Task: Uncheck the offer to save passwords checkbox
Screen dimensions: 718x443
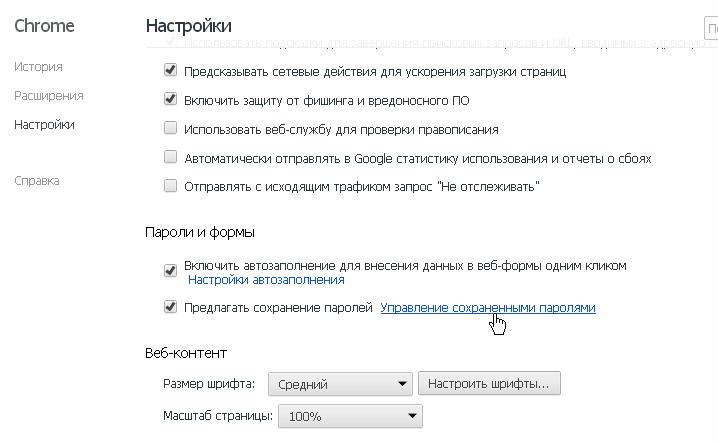Action: pyautogui.click(x=170, y=308)
